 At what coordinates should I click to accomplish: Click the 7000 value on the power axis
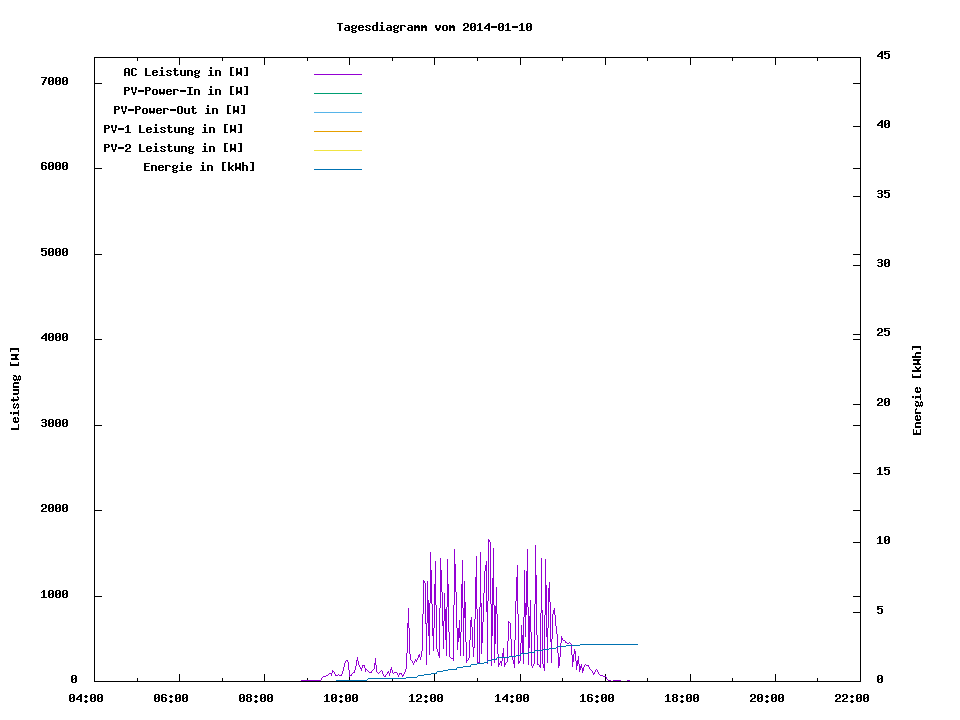point(54,81)
